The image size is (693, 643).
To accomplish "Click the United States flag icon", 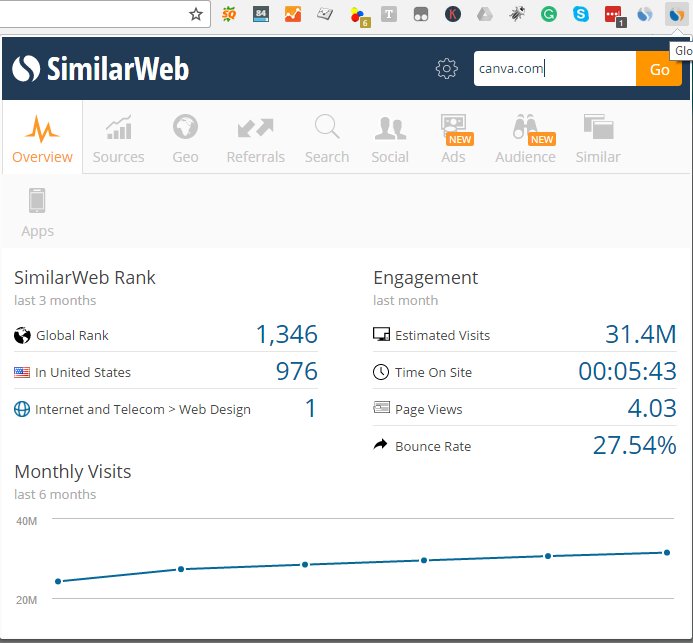I will 22,372.
